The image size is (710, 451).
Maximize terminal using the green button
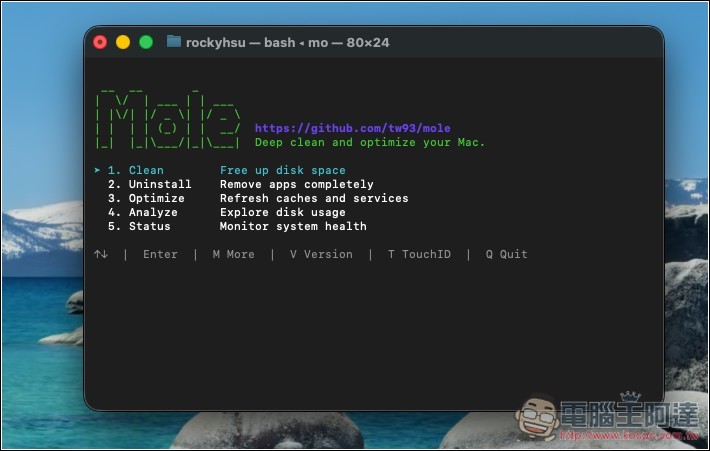click(146, 42)
